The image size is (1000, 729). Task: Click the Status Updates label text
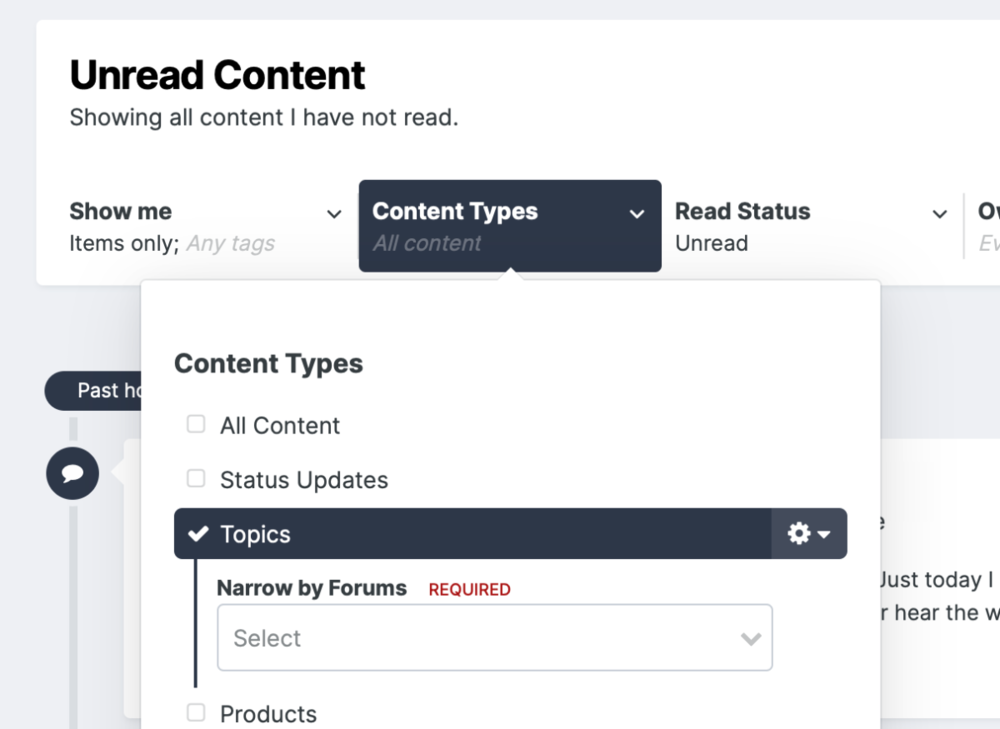[x=304, y=480]
